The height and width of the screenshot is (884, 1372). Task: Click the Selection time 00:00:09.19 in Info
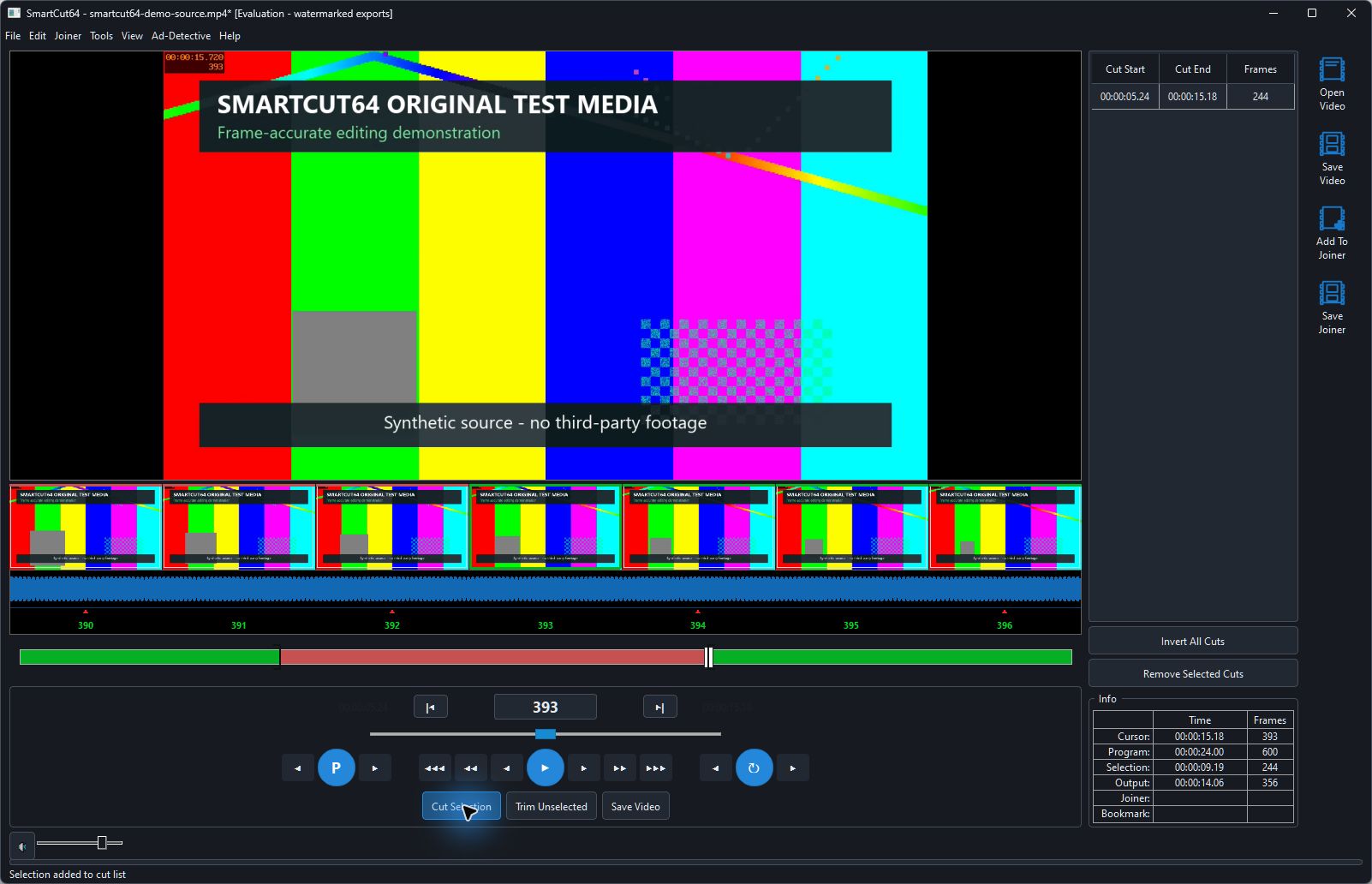click(1200, 768)
